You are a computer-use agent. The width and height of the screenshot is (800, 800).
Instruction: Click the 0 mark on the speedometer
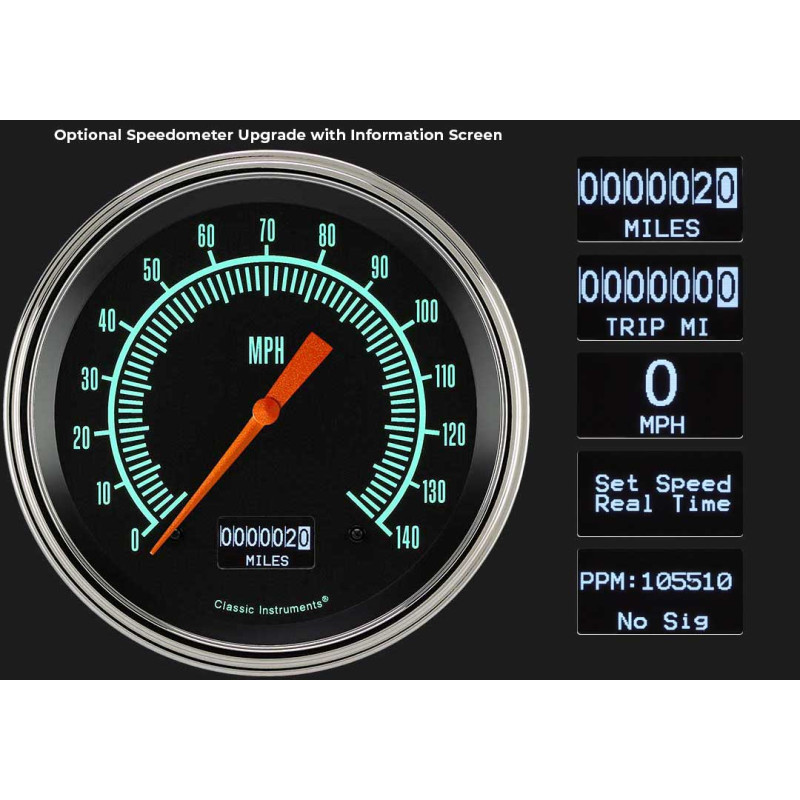pos(135,540)
